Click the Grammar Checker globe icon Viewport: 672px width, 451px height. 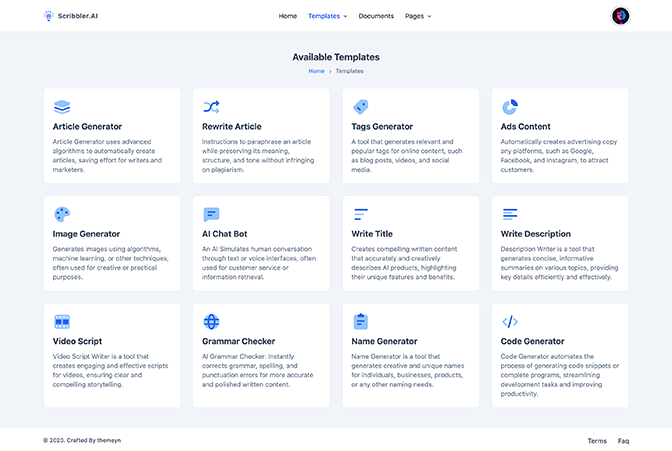[211, 322]
